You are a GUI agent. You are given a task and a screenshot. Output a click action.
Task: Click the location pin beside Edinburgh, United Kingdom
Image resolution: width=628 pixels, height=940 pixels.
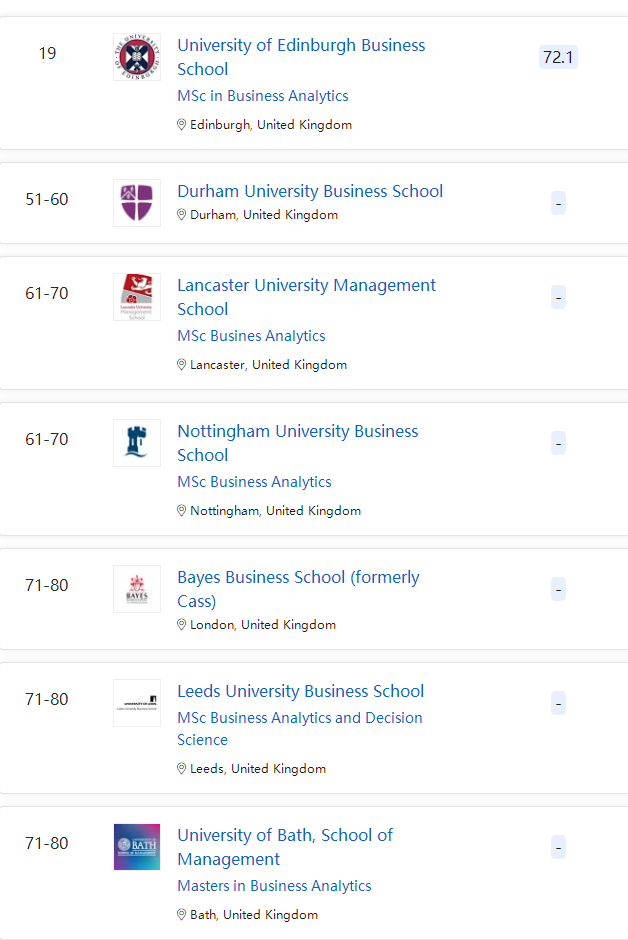click(x=182, y=125)
